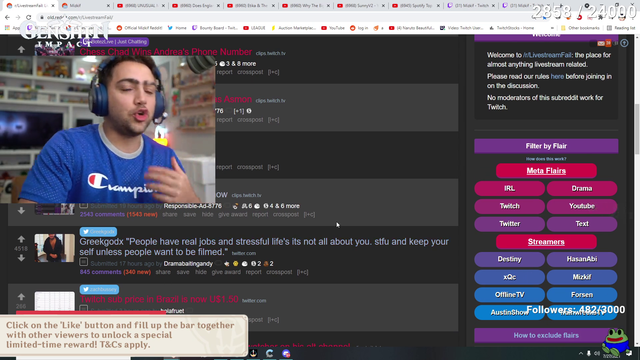Viewport: 640px width, 360px height.
Task: Click the rules 'here' link
Action: (x=557, y=76)
